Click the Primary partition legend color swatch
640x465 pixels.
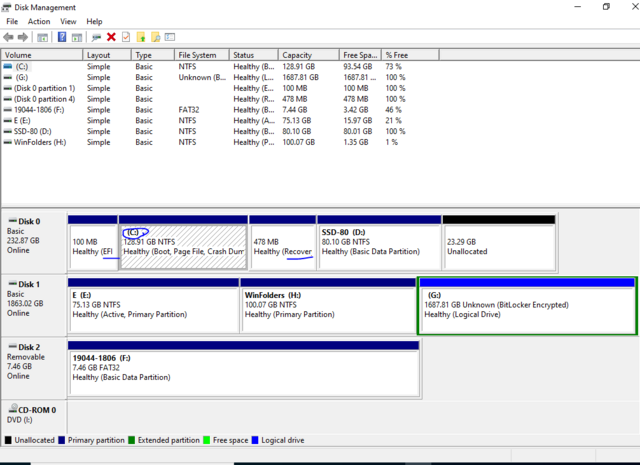(x=63, y=440)
